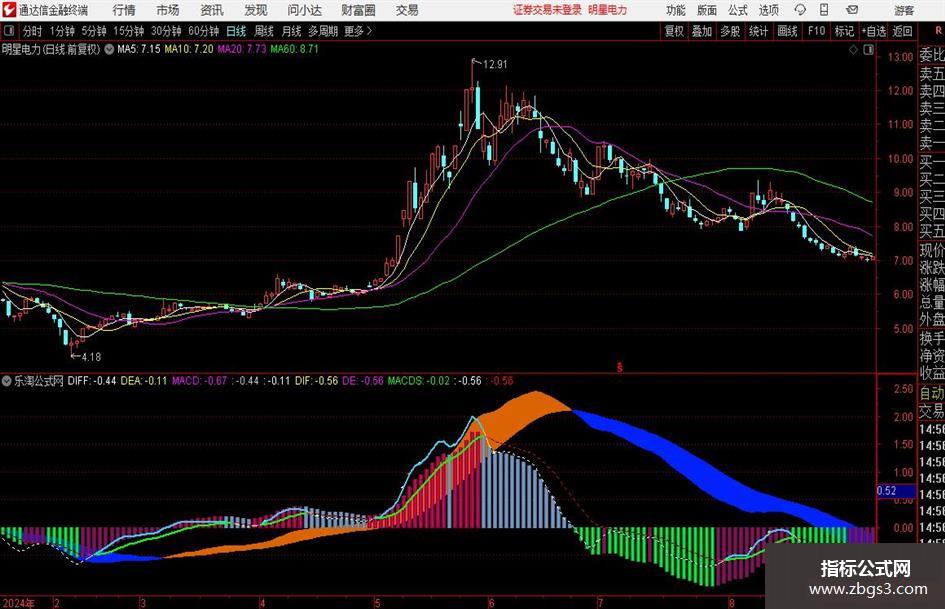Screen dimensions: 945x609
Task: Click the 委比 row in side panel
Action: (x=932, y=55)
